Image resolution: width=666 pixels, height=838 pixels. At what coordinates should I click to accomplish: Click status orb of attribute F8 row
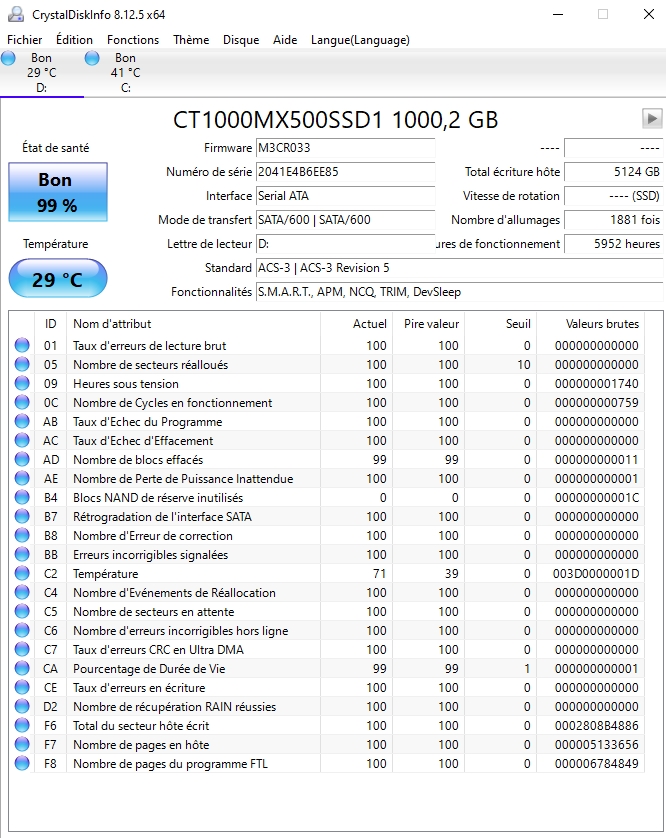click(22, 763)
